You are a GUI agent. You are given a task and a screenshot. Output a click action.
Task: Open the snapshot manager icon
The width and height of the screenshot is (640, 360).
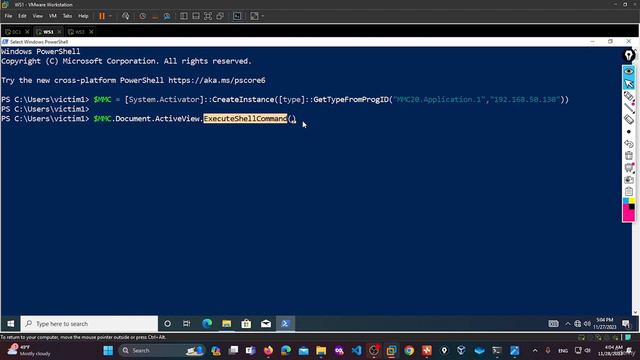pyautogui.click(x=167, y=16)
